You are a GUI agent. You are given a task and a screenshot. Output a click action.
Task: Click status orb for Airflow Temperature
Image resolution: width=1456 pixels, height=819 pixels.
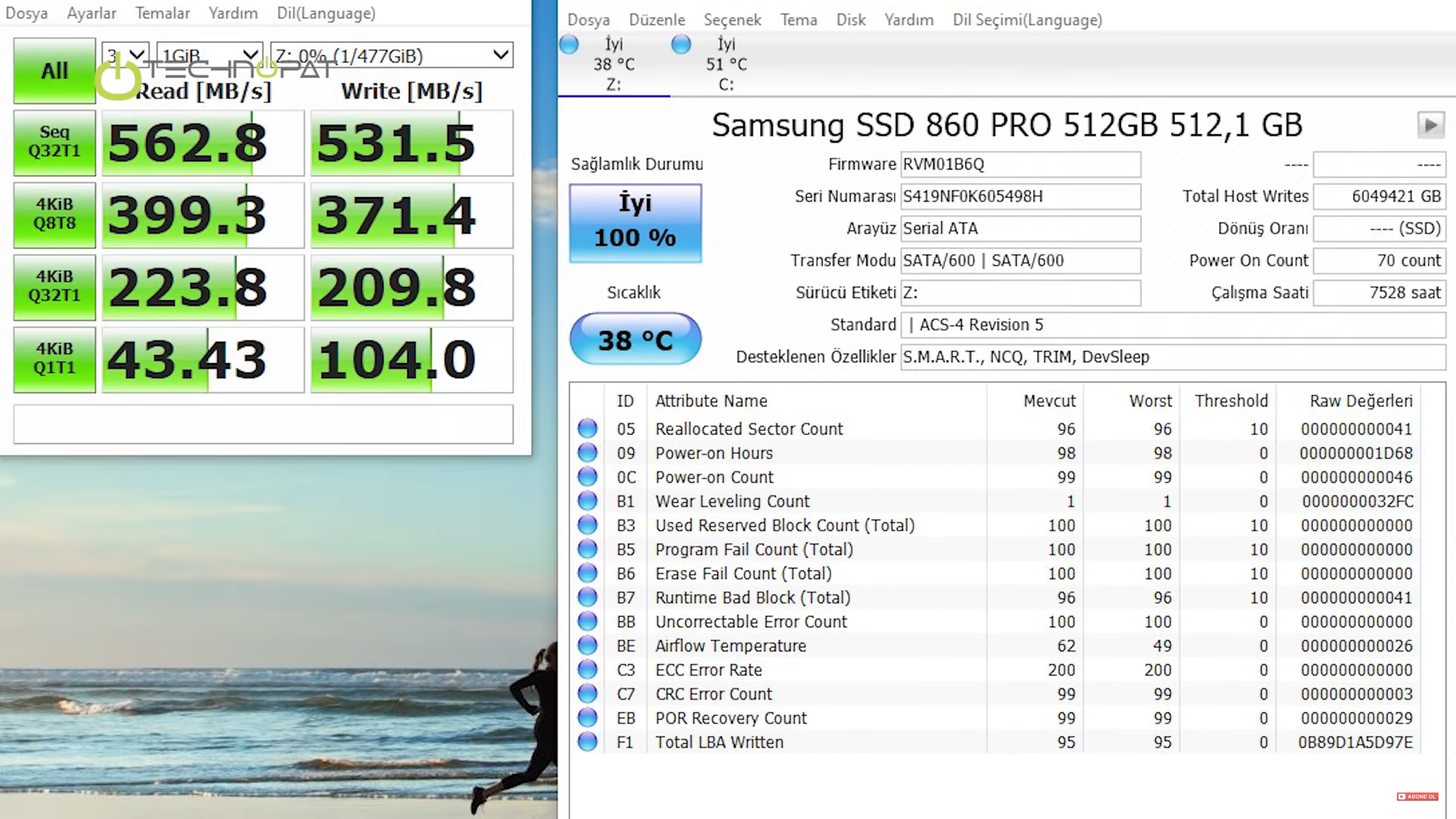tap(587, 645)
